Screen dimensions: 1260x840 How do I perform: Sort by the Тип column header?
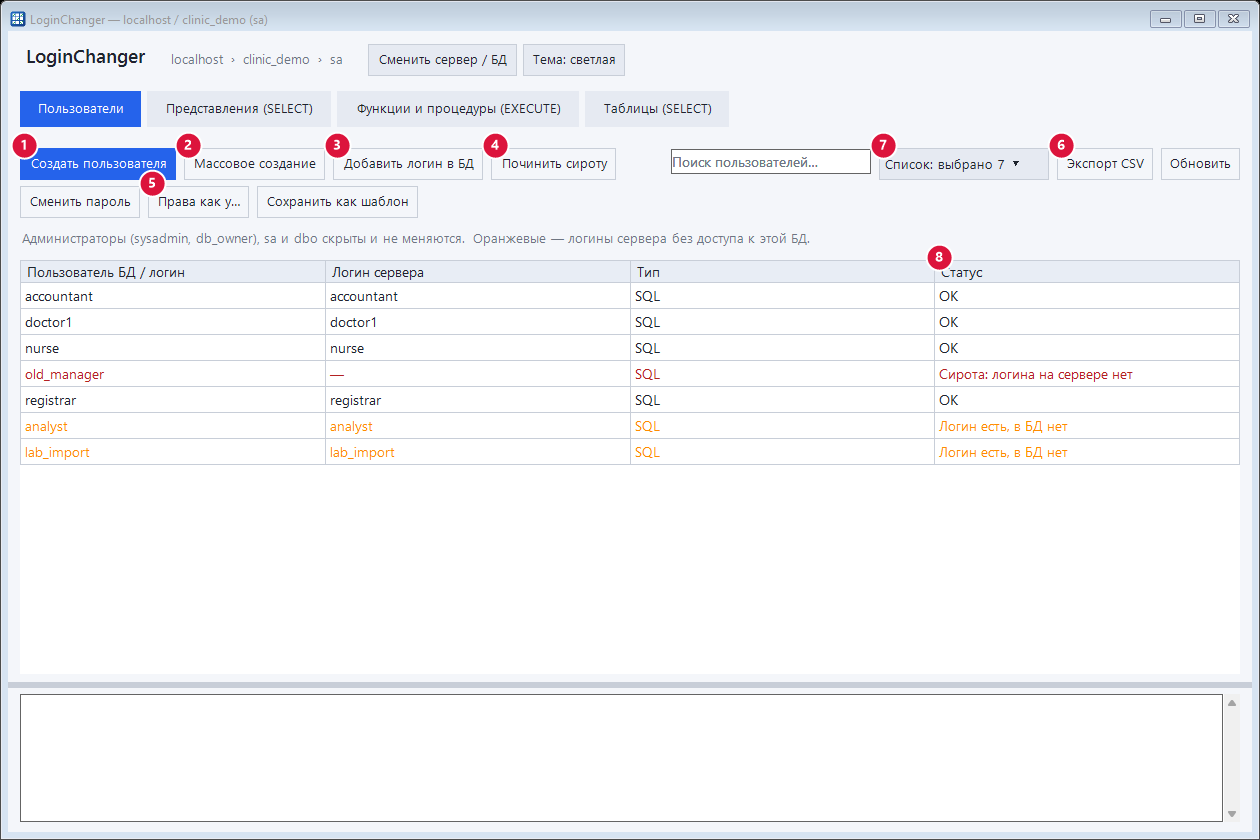click(x=782, y=272)
